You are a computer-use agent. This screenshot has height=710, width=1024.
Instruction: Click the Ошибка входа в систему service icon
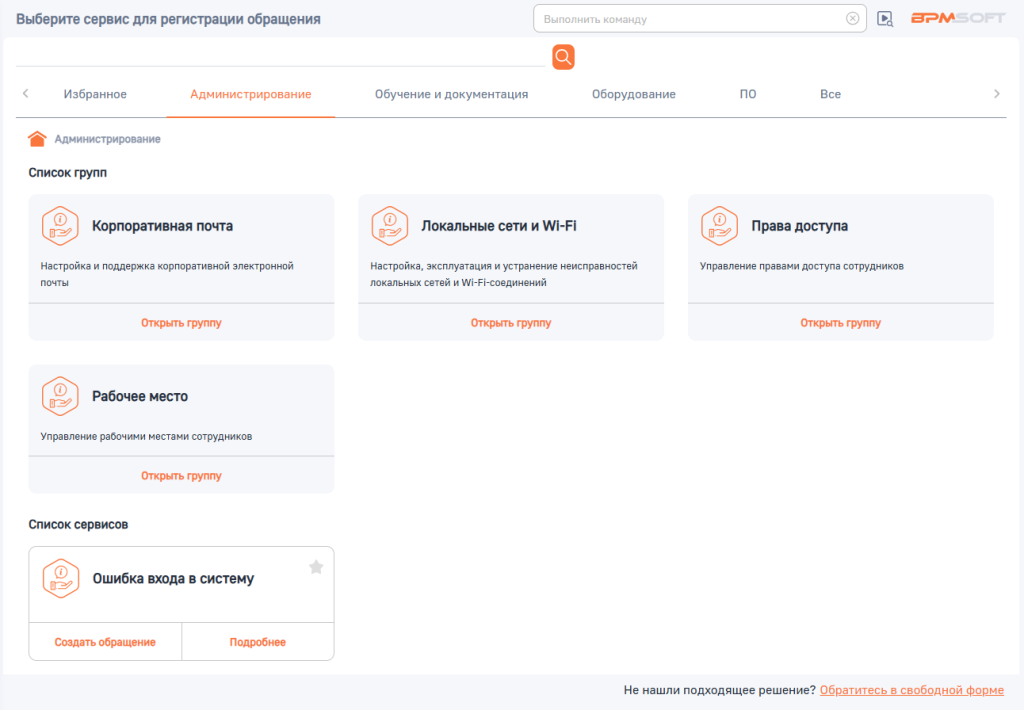[60, 578]
